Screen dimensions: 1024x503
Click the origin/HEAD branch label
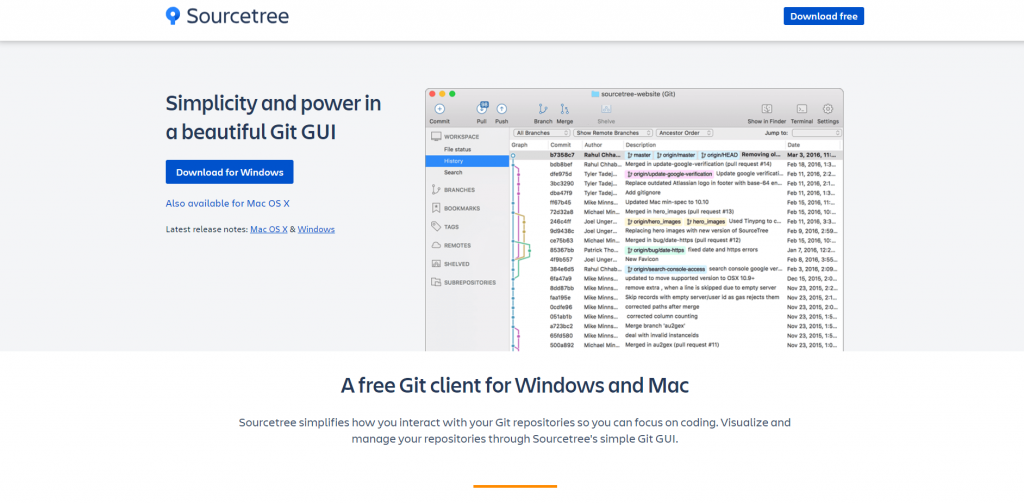click(x=719, y=155)
